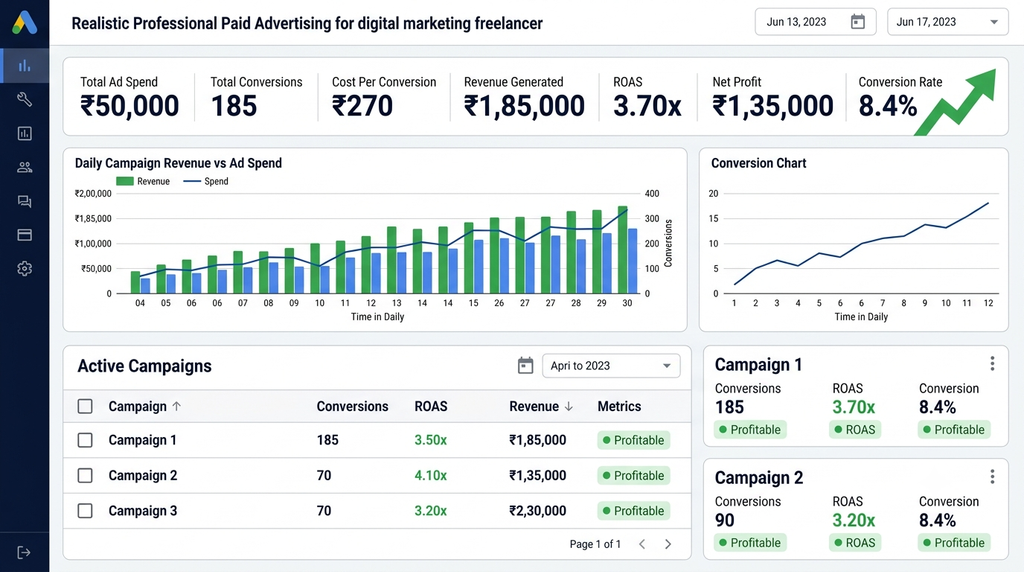Open the Jun 17, 2023 date dropdown
This screenshot has width=1024, height=572.
tap(948, 22)
